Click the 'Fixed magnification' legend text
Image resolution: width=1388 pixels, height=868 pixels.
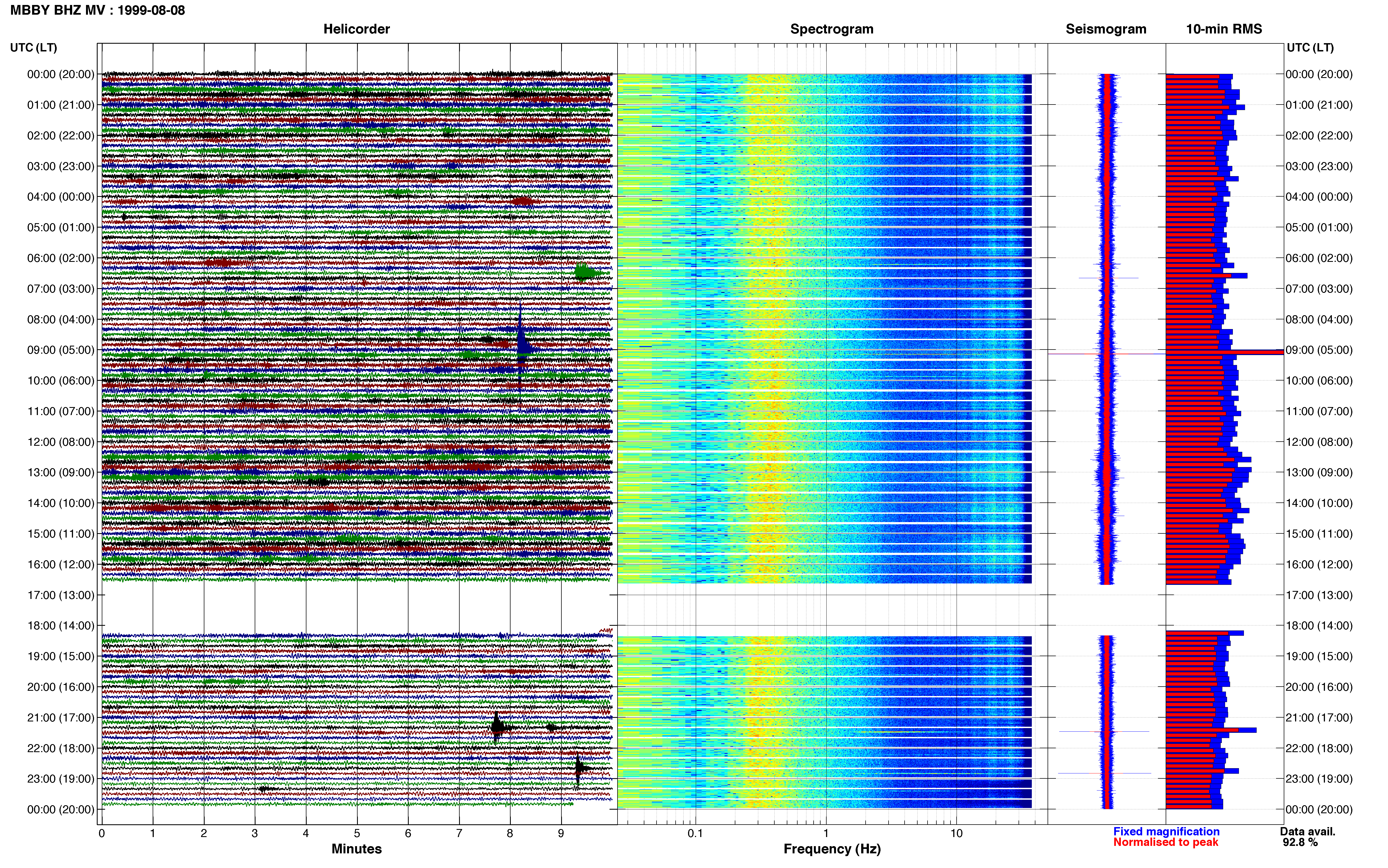[x=1166, y=831]
